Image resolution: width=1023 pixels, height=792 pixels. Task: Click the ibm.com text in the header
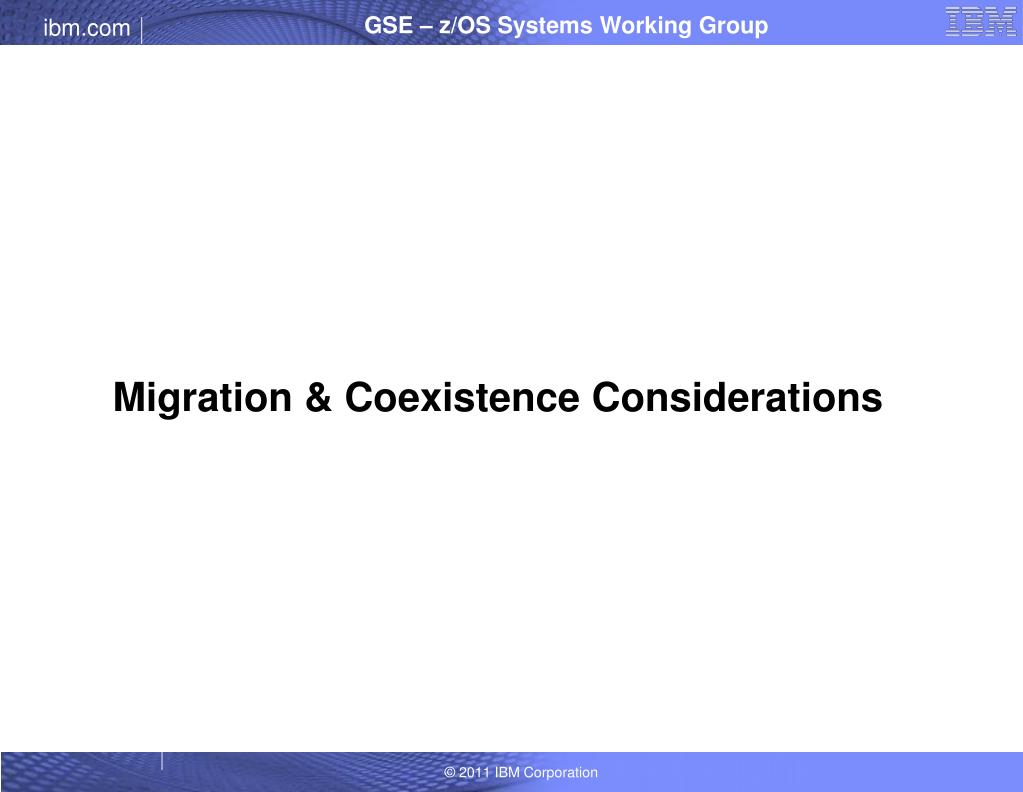[x=87, y=28]
